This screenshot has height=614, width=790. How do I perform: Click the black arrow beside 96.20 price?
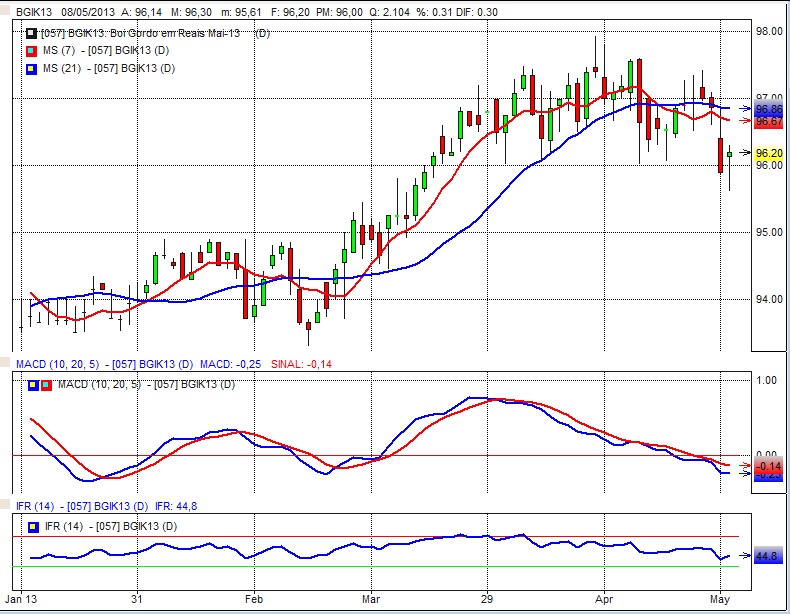743,153
